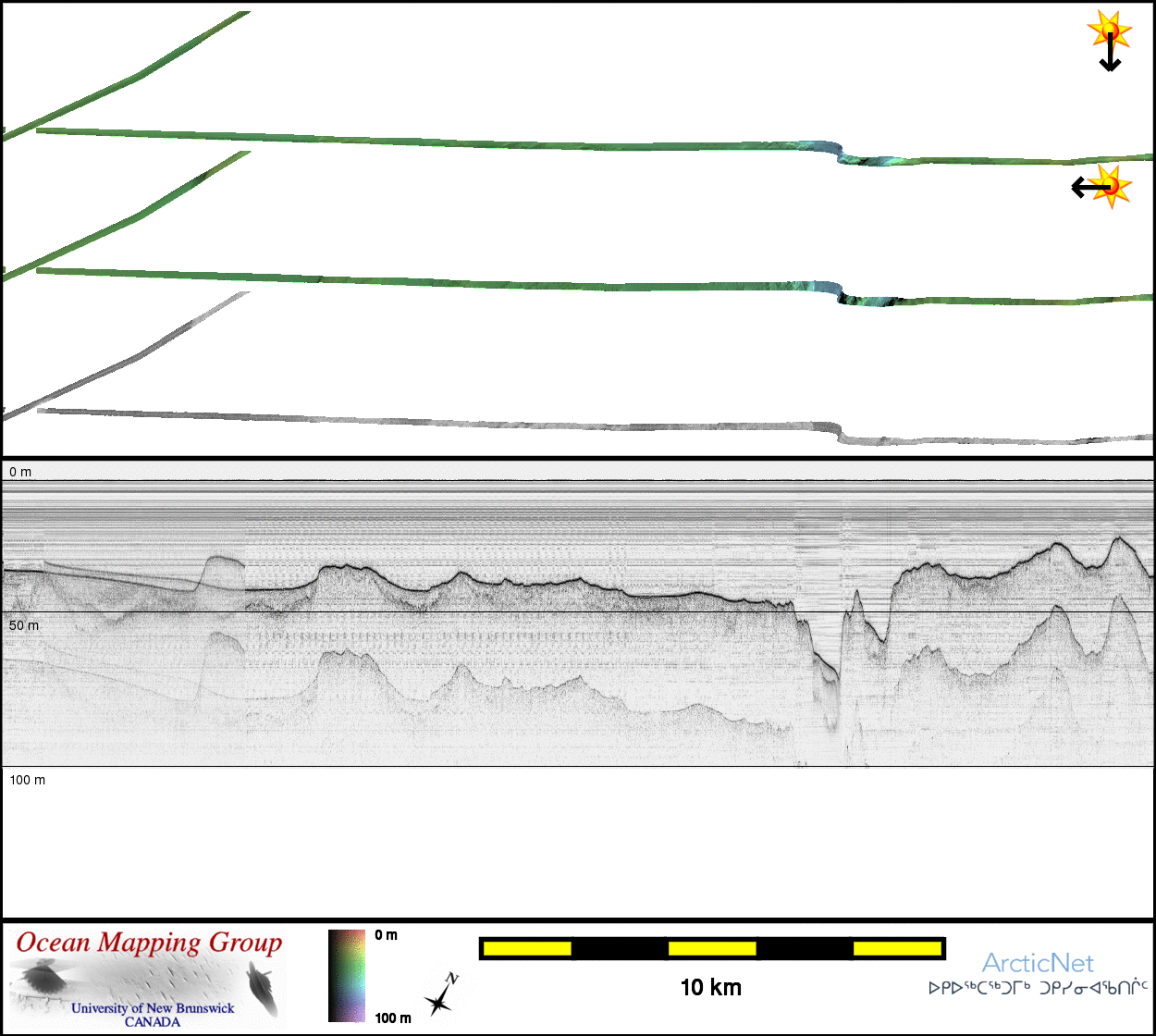This screenshot has height=1036, width=1156.
Task: Click the Inuktitut syllabics text under ArcticNet
Action: coord(1038,988)
